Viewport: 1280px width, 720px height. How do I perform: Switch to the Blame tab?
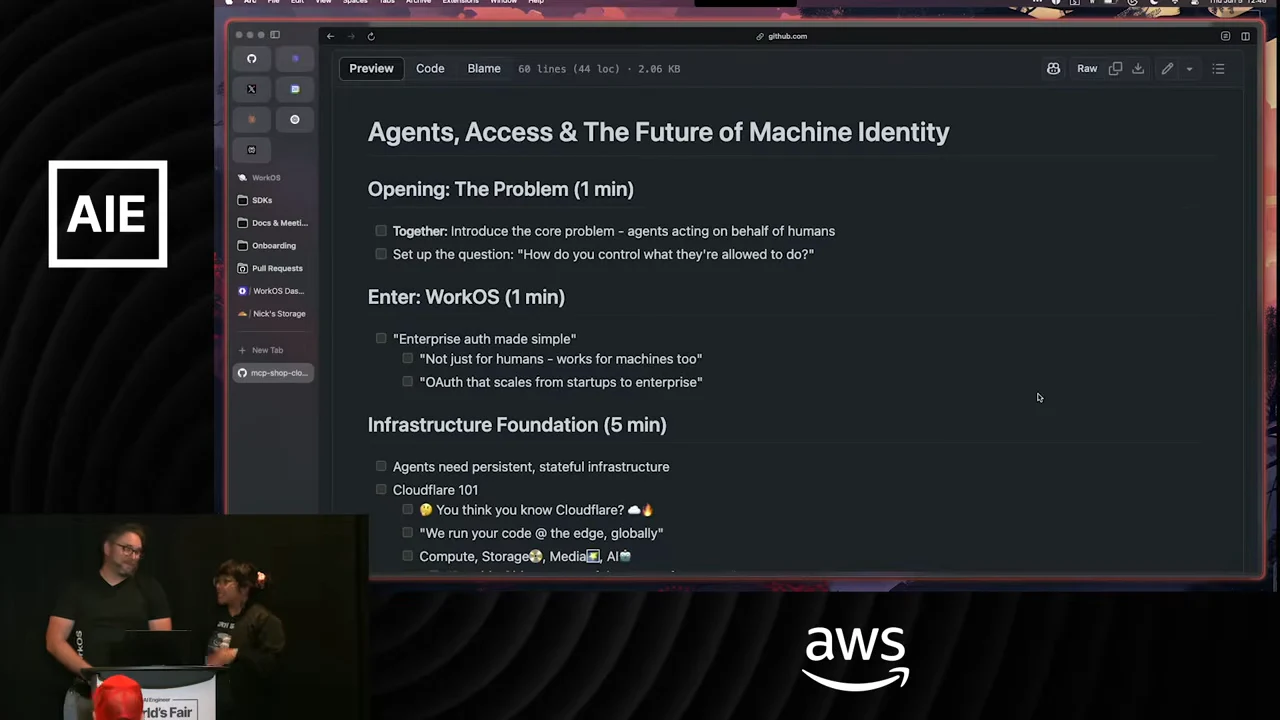tap(484, 69)
